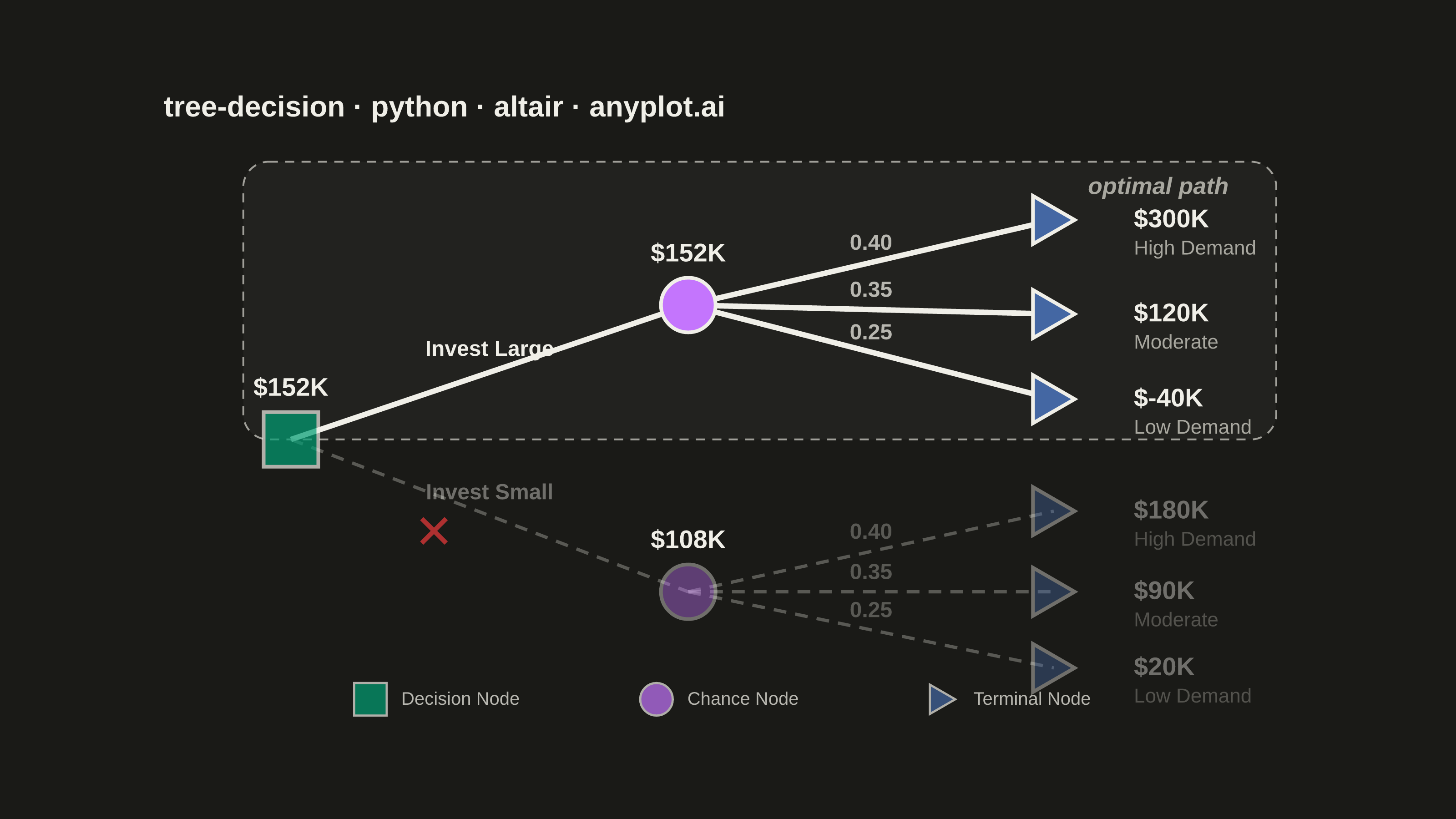Click the Invest Large branch label
This screenshot has width=1456, height=819.
(489, 349)
